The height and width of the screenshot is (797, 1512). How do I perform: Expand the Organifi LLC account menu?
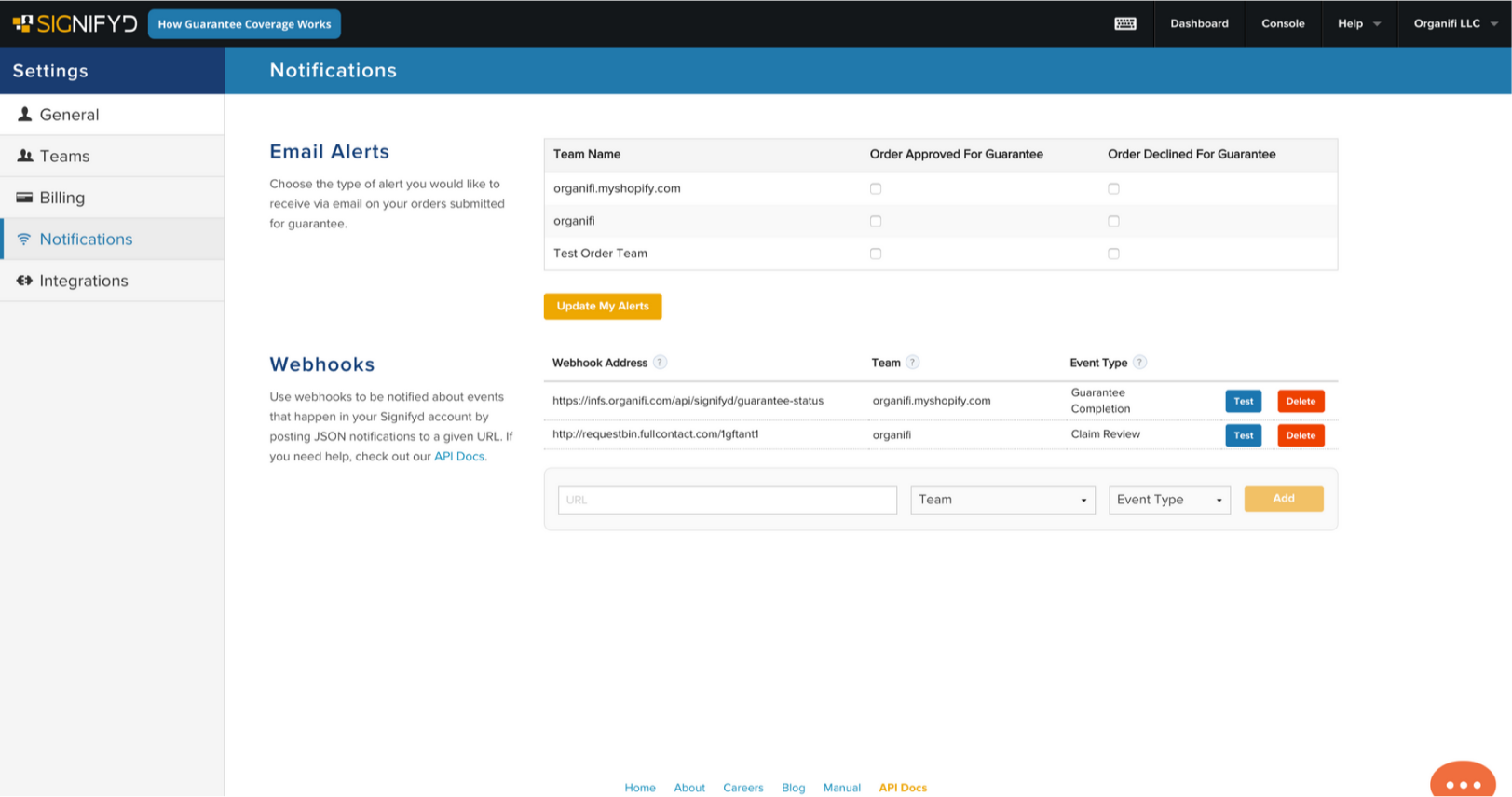(1455, 23)
